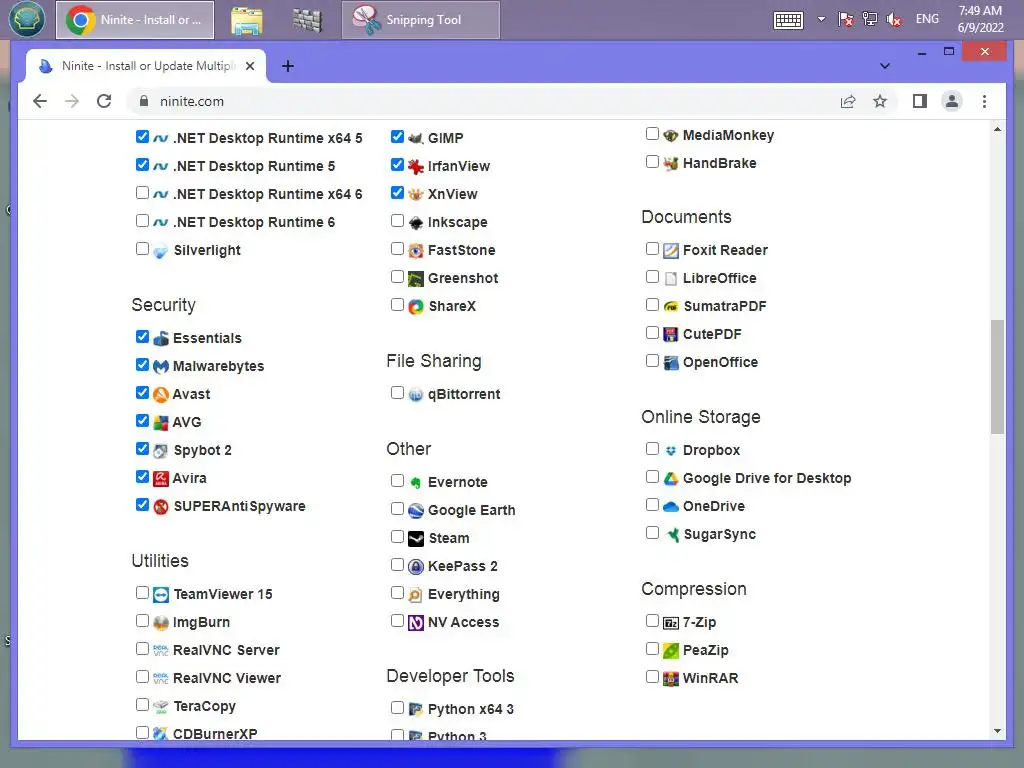This screenshot has width=1024, height=768.
Task: Uncheck .NET Desktop Runtime x64 5
Action: [x=142, y=136]
